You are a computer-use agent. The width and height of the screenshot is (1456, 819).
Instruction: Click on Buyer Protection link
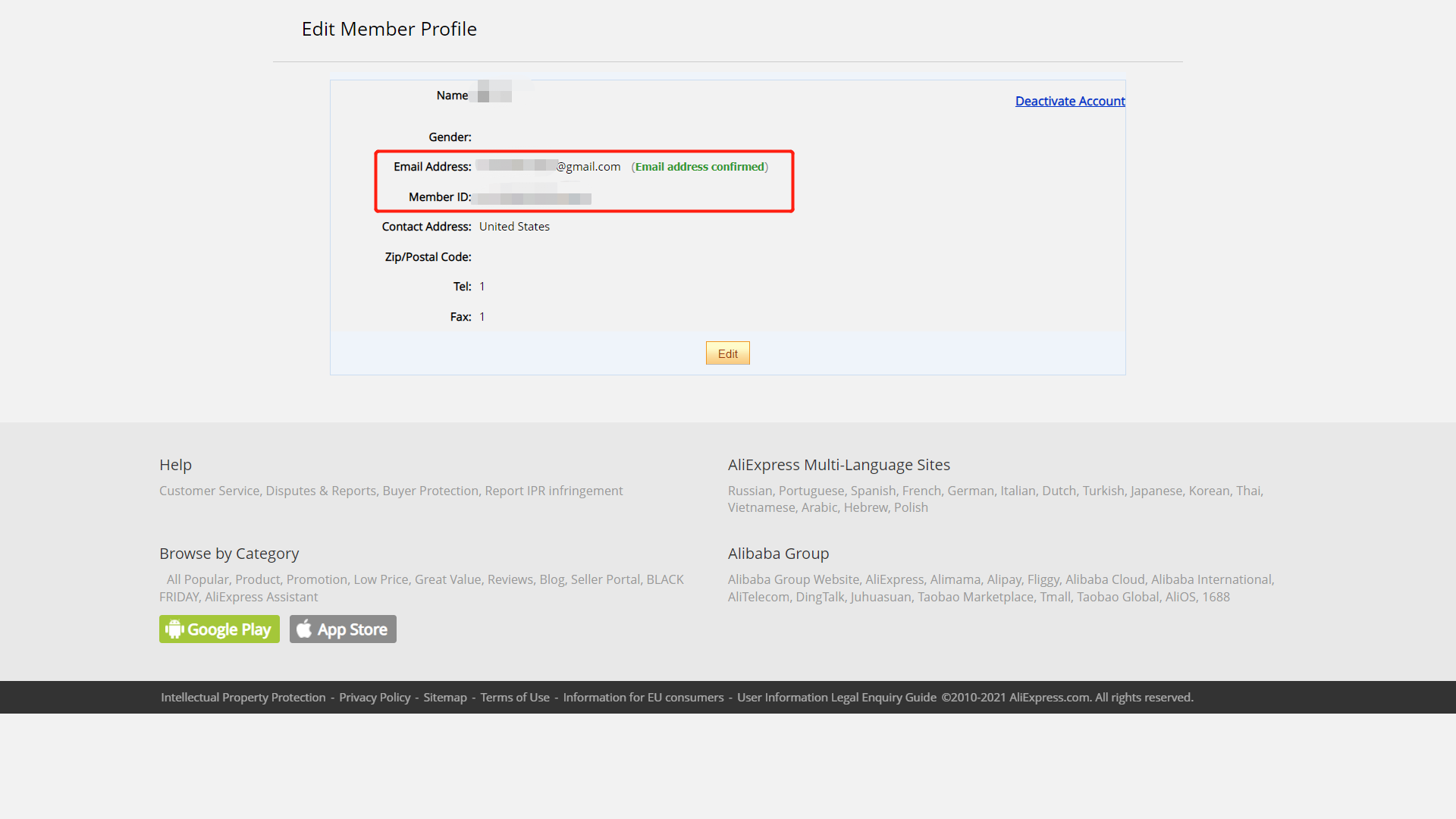coord(430,490)
